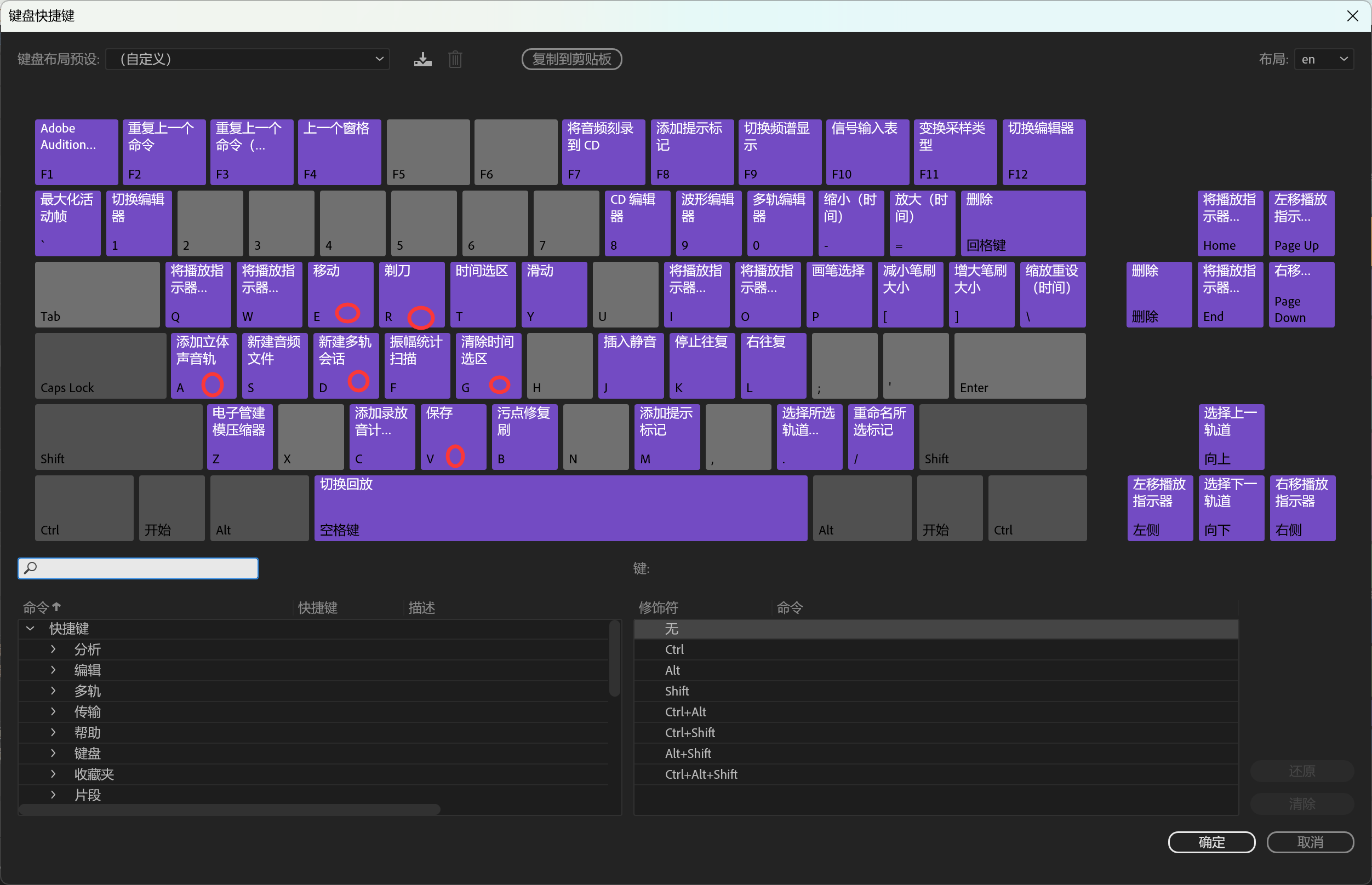Click the P 画笔选择 key
This screenshot has width=1372, height=885.
(839, 294)
